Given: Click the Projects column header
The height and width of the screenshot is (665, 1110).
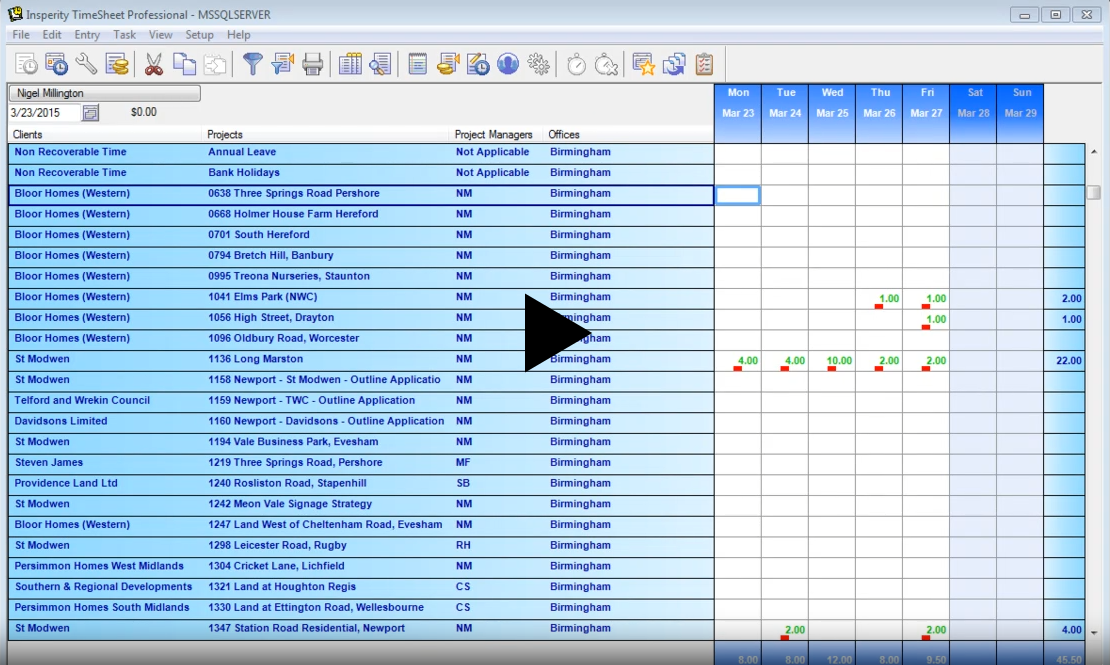Looking at the screenshot, I should [x=225, y=135].
